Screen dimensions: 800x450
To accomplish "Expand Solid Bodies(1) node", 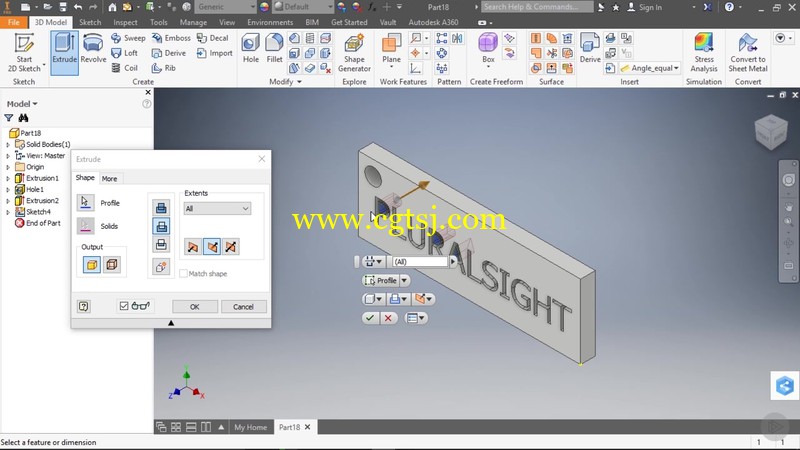I will click(8, 144).
